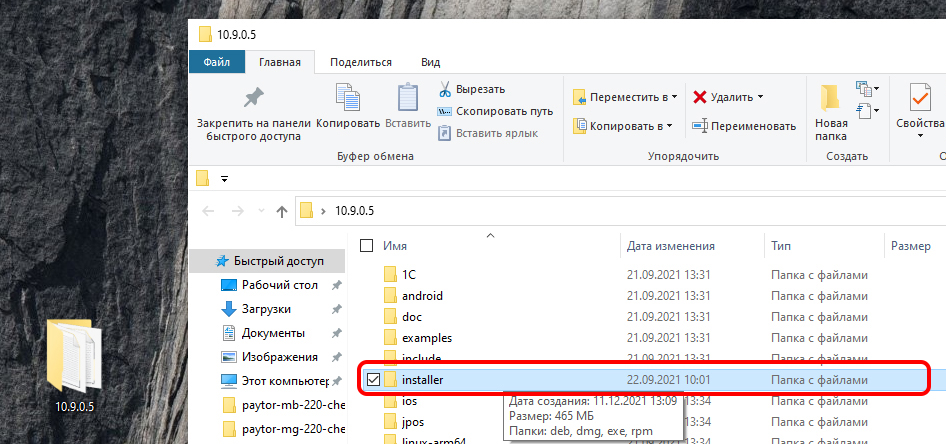The height and width of the screenshot is (444, 946).
Task: Switch to the View ribbon tab
Action: 430,62
